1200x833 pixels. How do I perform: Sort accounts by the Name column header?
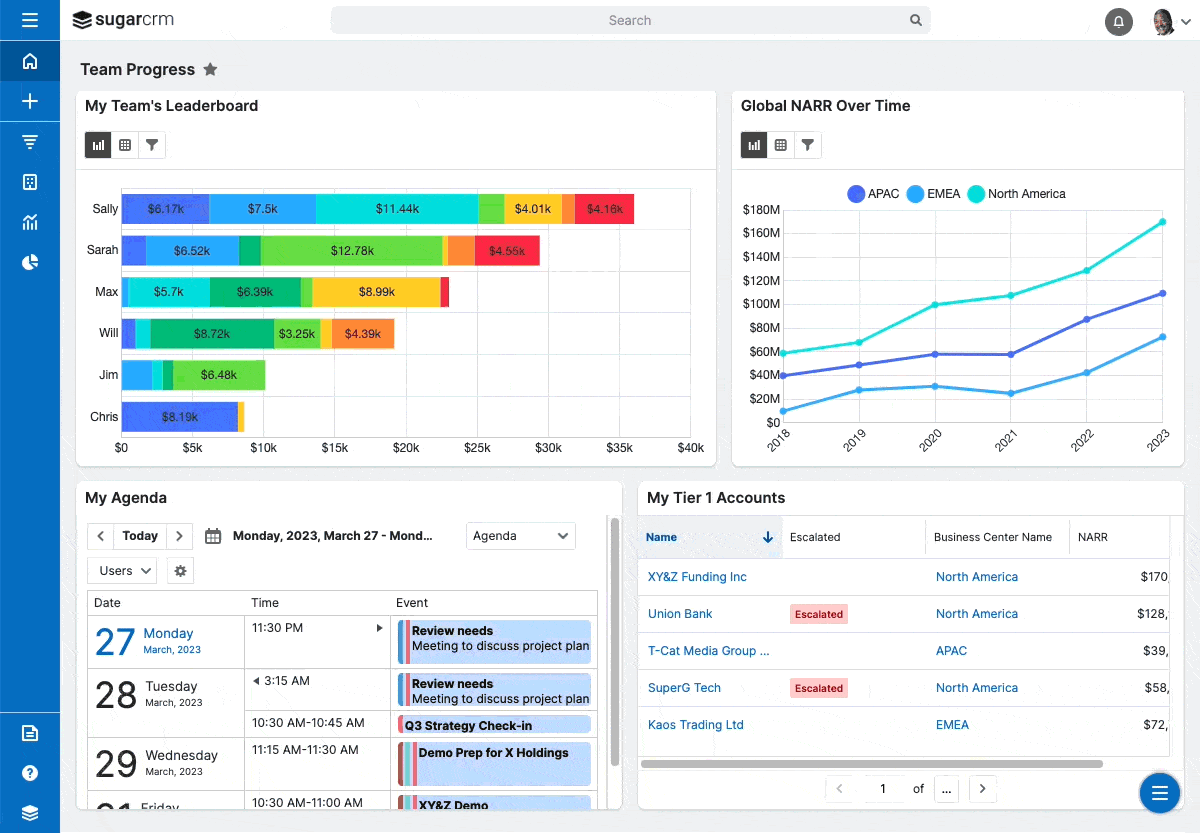pyautogui.click(x=661, y=537)
